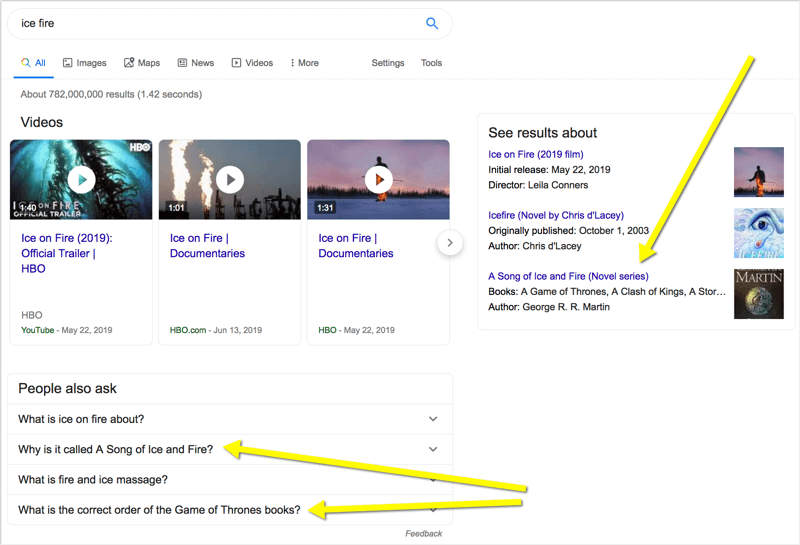Play the 1:01 flames documentary video
800x545 pixels.
pos(230,180)
